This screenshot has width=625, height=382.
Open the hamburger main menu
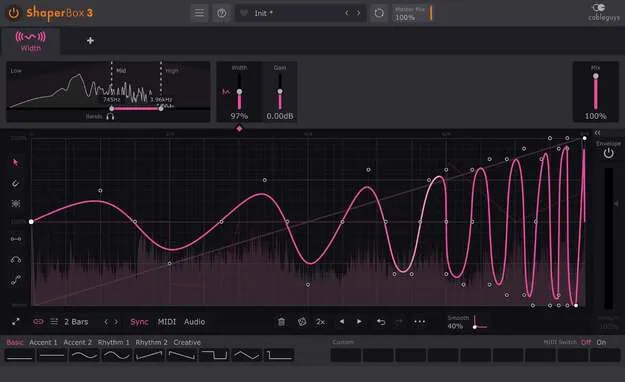point(199,13)
